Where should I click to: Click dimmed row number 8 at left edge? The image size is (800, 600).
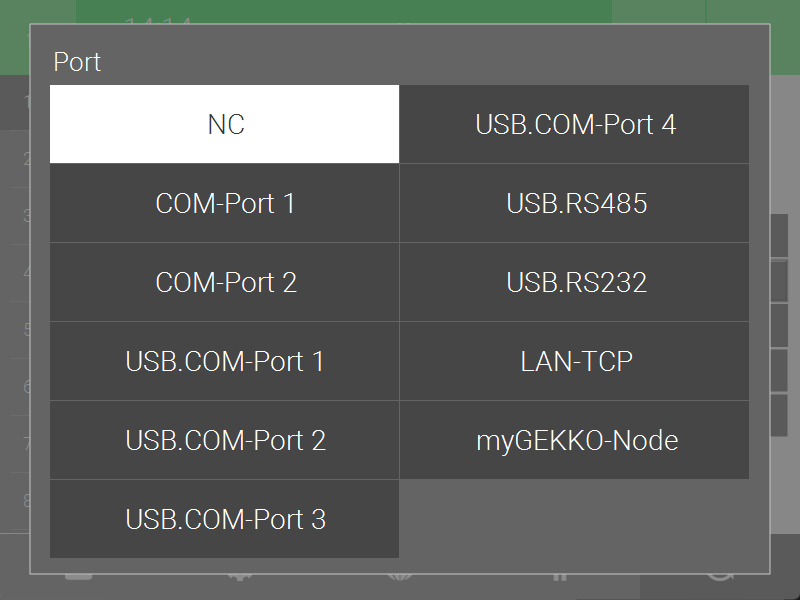click(27, 500)
